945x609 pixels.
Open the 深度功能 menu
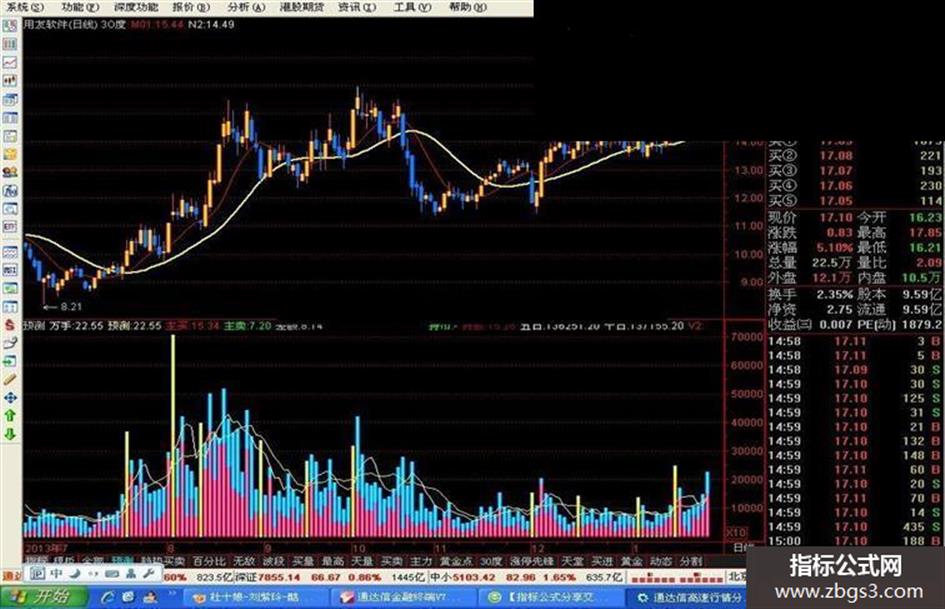point(136,7)
